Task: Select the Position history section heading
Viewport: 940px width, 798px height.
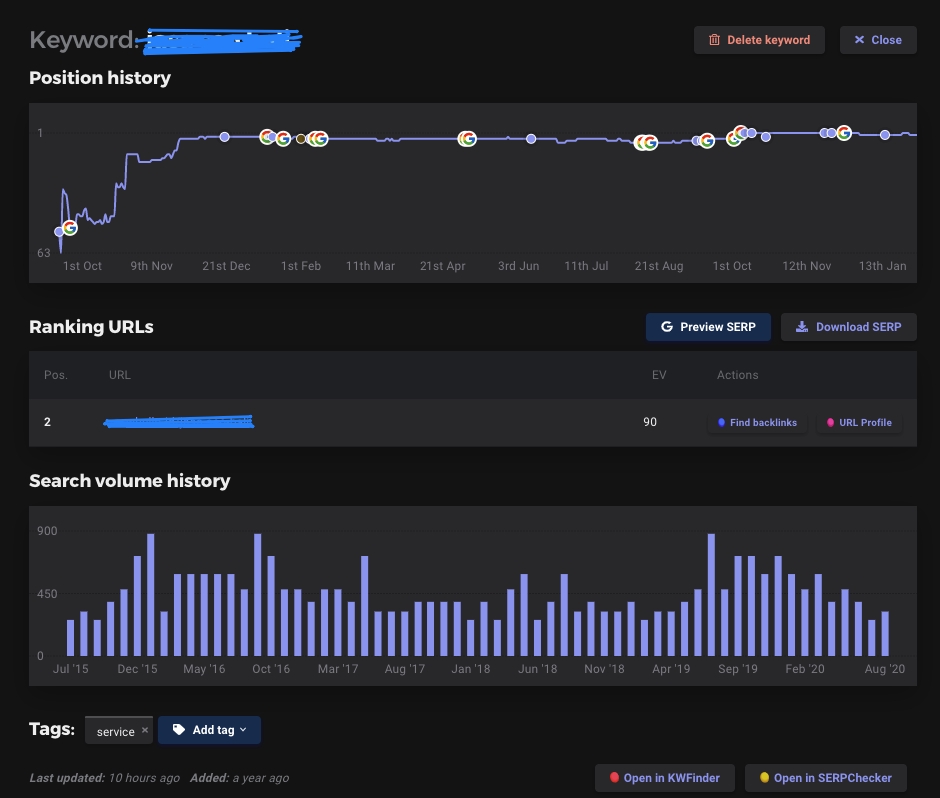Action: [100, 78]
